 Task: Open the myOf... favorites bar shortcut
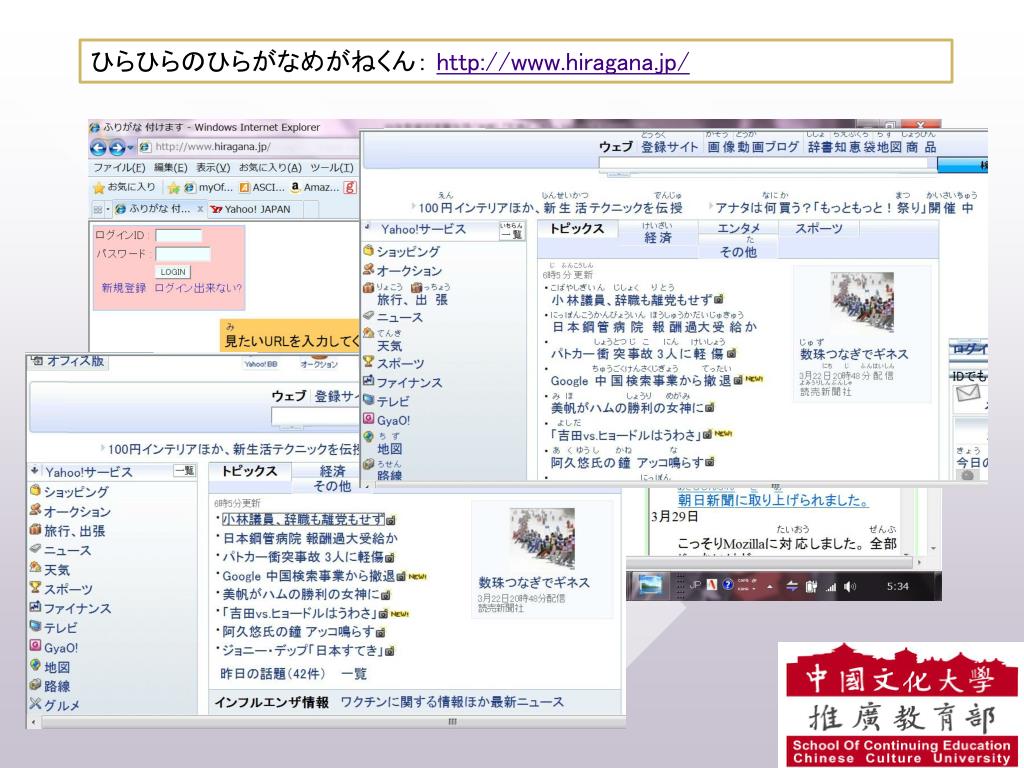(x=208, y=187)
